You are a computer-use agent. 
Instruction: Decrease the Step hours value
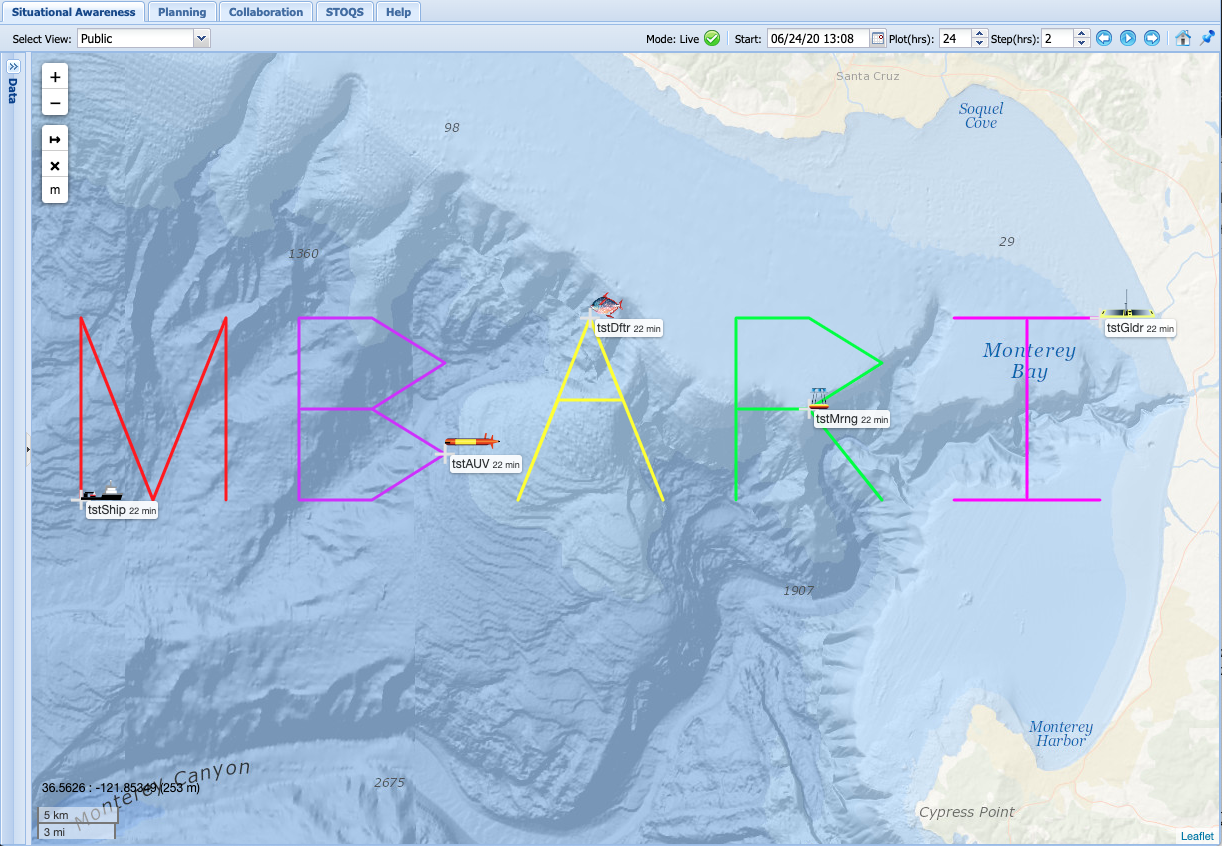(1081, 43)
